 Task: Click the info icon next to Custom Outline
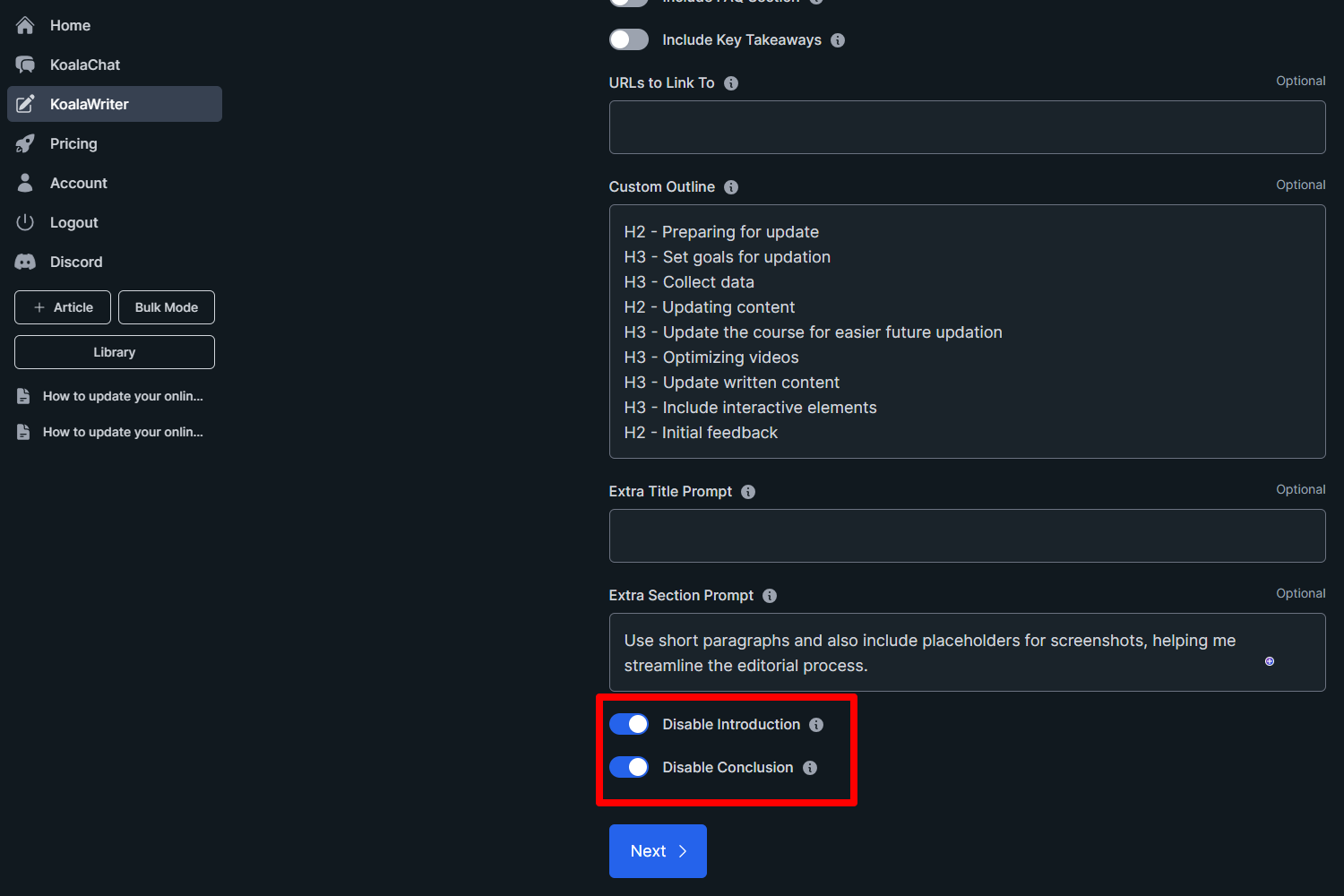pos(731,187)
